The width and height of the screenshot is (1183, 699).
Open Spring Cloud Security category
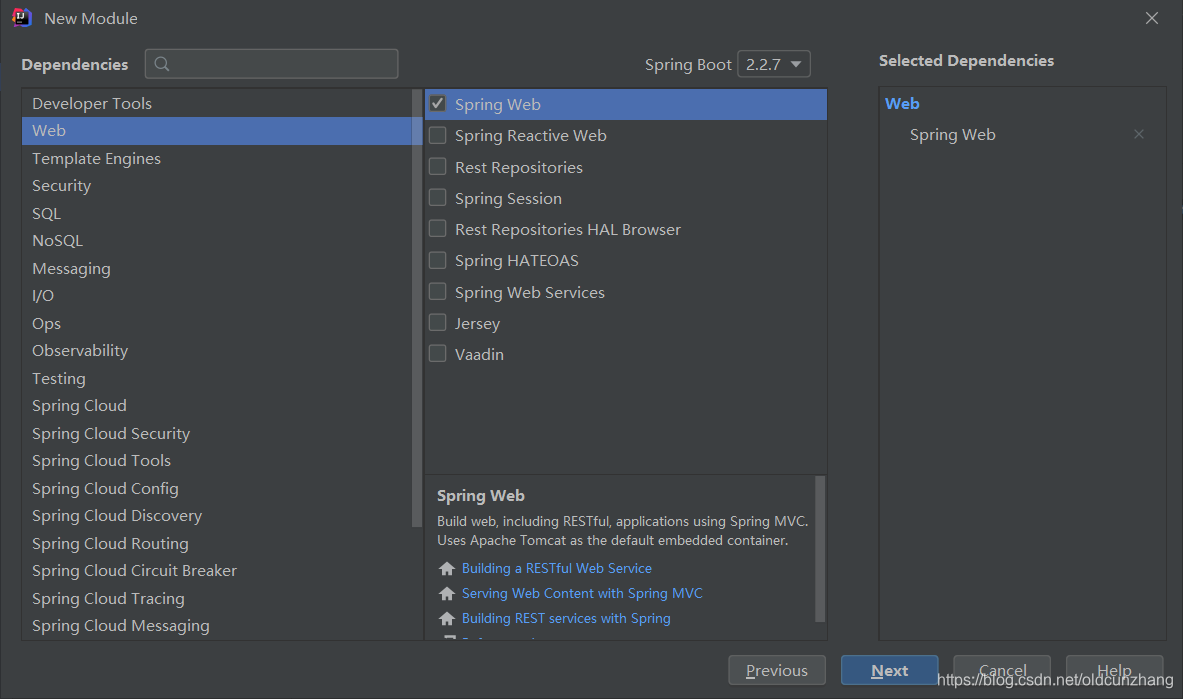click(217, 434)
